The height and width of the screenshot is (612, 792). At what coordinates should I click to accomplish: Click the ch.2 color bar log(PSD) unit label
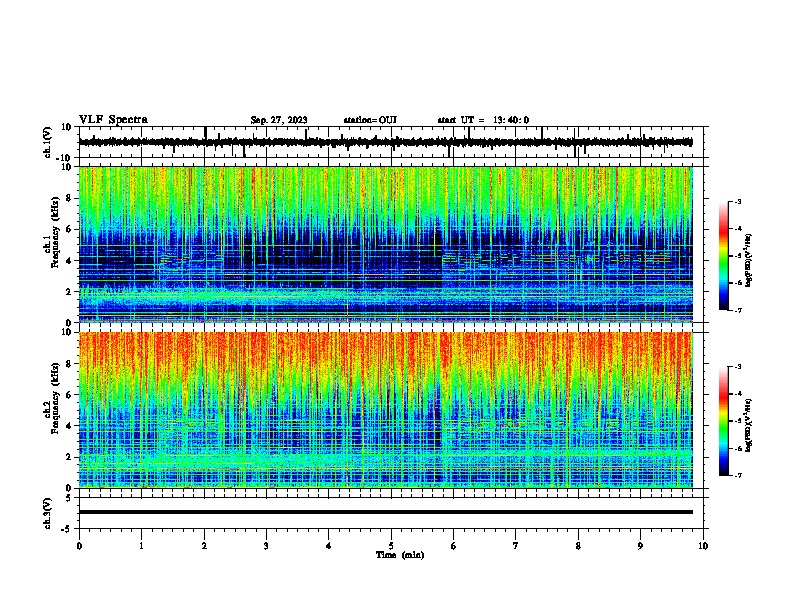click(x=749, y=426)
